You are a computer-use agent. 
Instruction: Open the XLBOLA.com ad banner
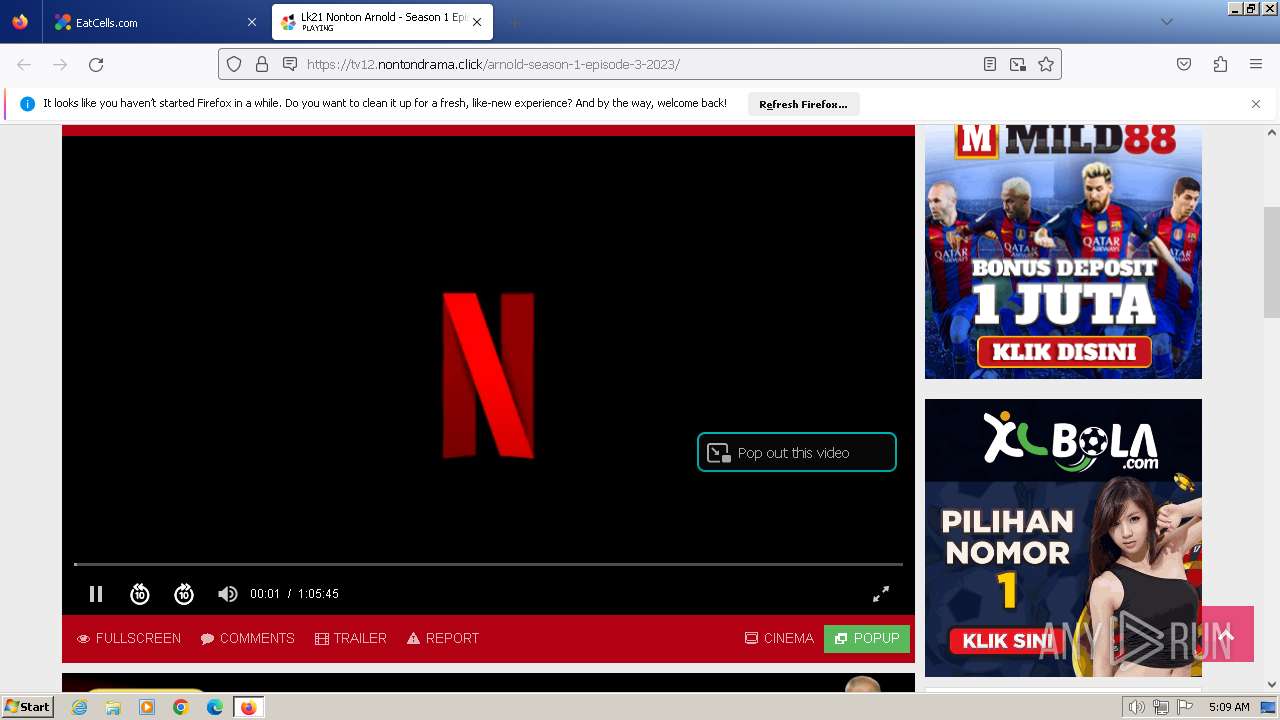1063,538
